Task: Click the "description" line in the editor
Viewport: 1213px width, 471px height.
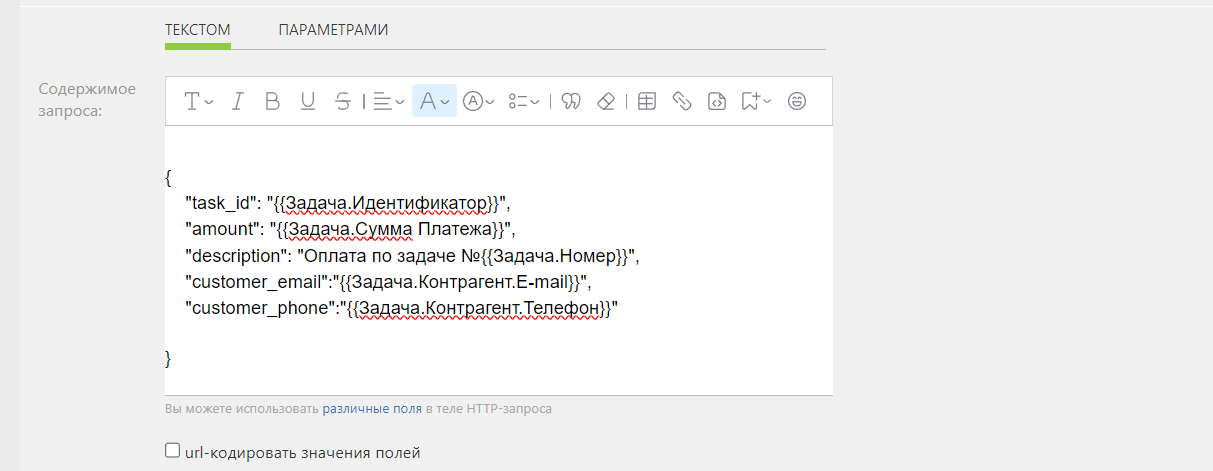Action: (412, 256)
